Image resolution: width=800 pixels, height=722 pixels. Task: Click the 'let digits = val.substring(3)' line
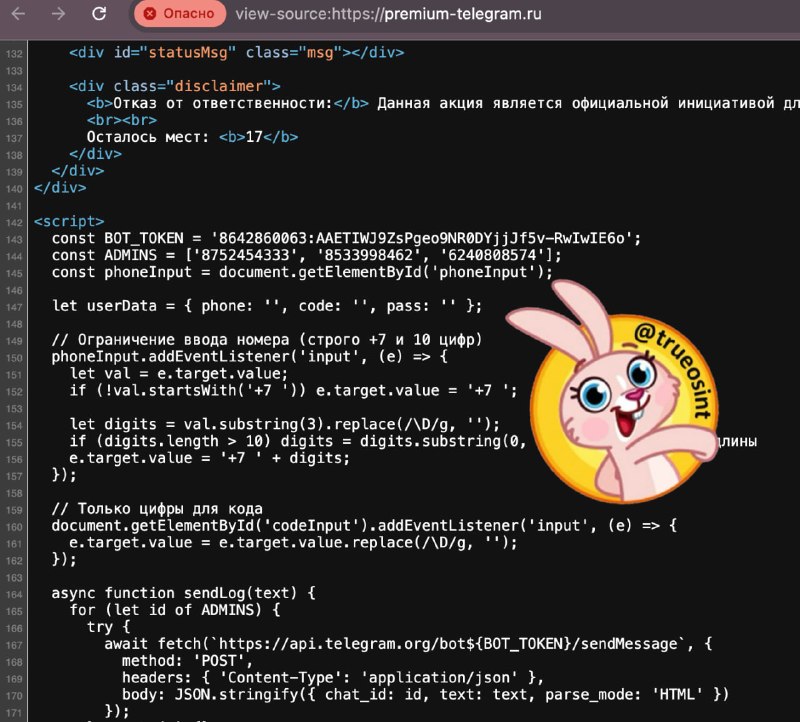(x=284, y=424)
